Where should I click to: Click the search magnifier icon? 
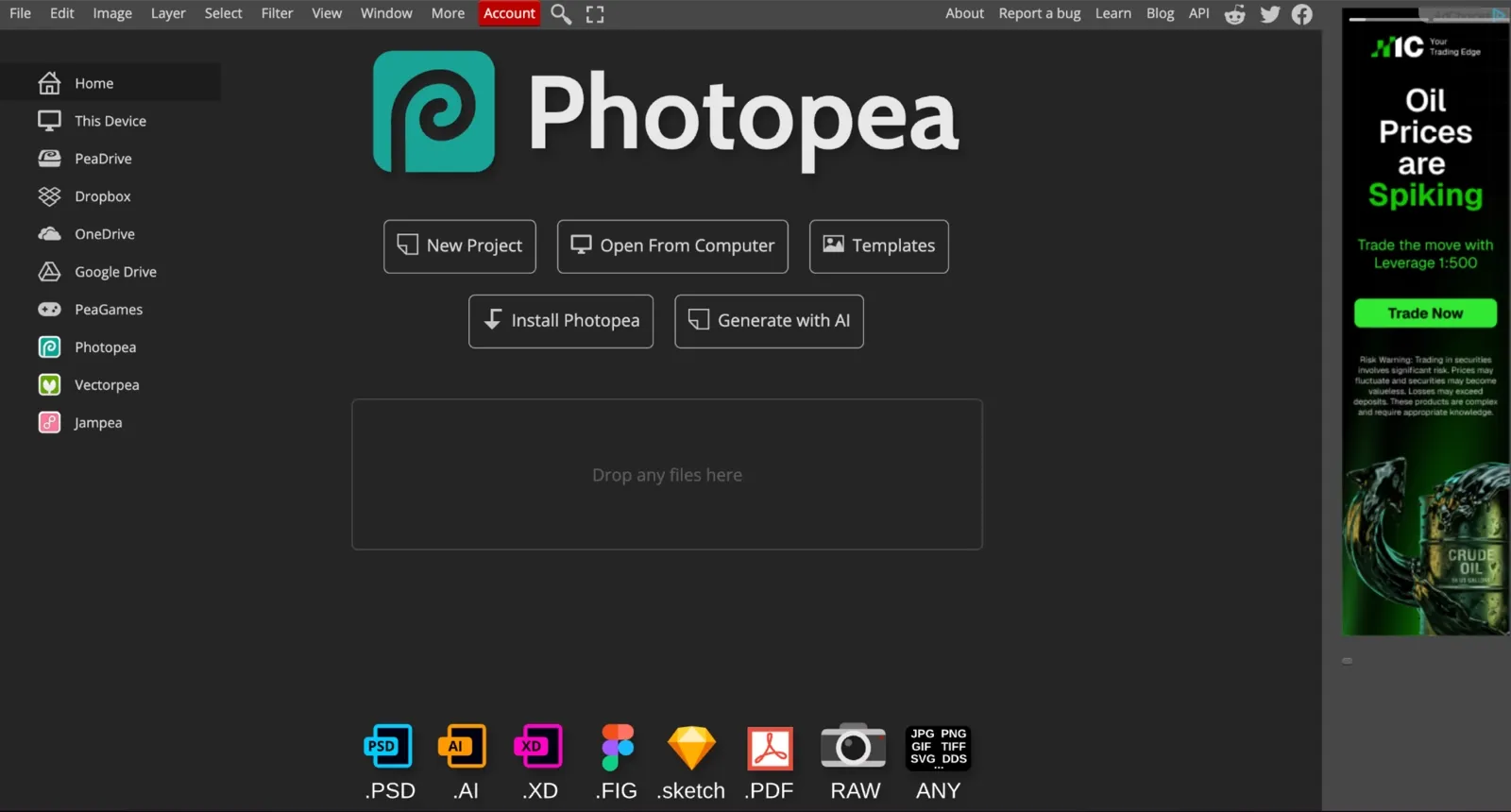[561, 14]
